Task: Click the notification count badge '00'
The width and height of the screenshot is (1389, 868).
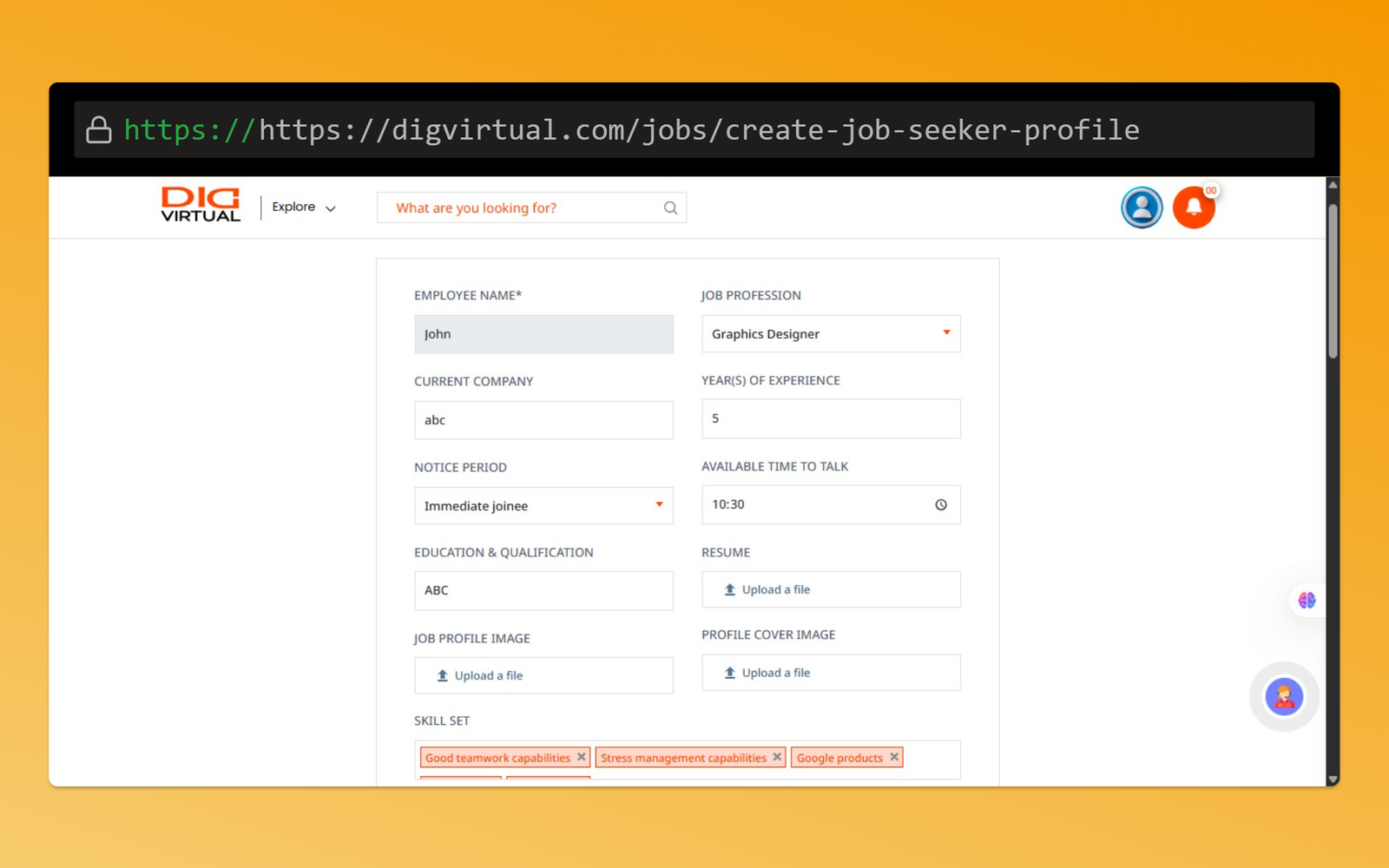Action: point(1210,190)
